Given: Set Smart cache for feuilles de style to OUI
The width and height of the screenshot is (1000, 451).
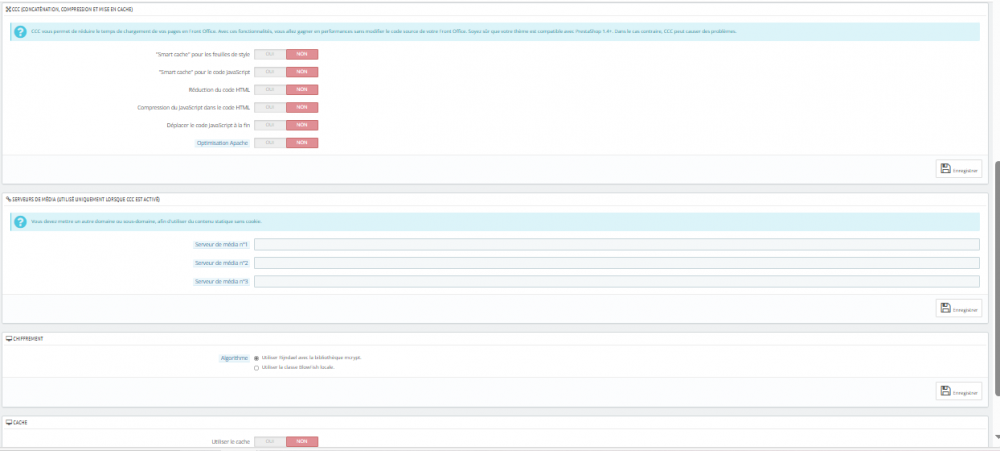Looking at the screenshot, I should [270, 54].
